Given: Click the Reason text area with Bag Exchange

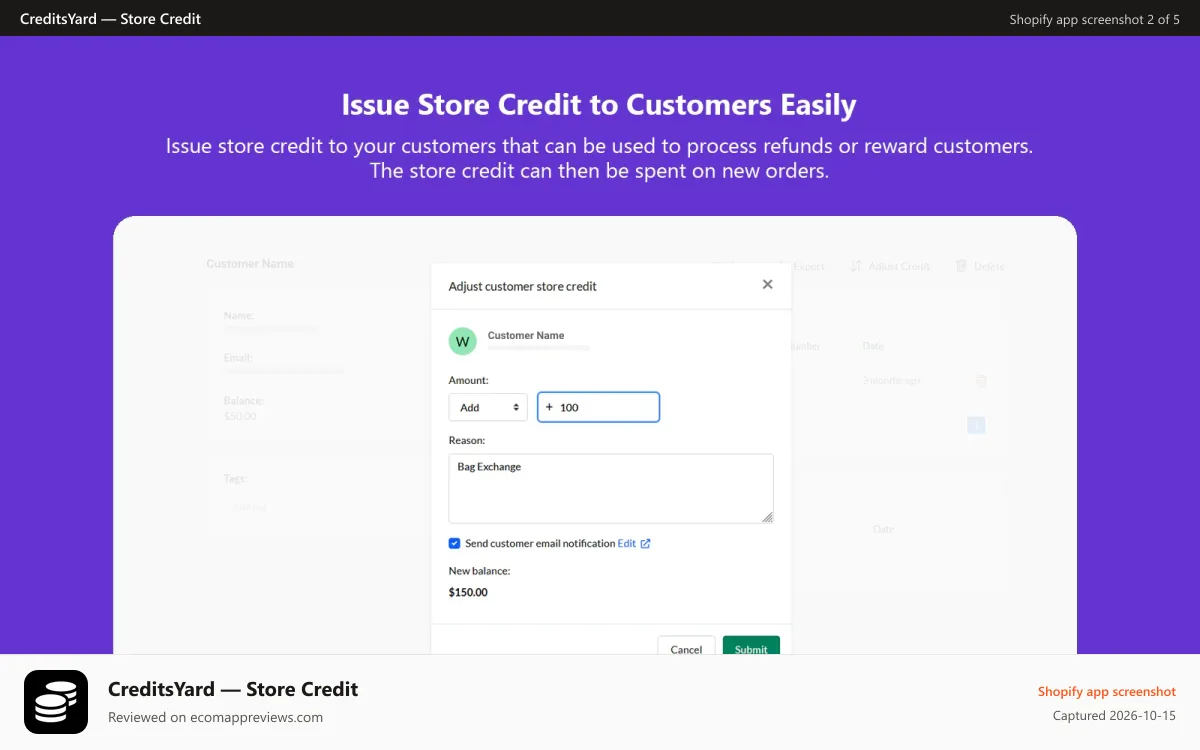Looking at the screenshot, I should [x=611, y=488].
